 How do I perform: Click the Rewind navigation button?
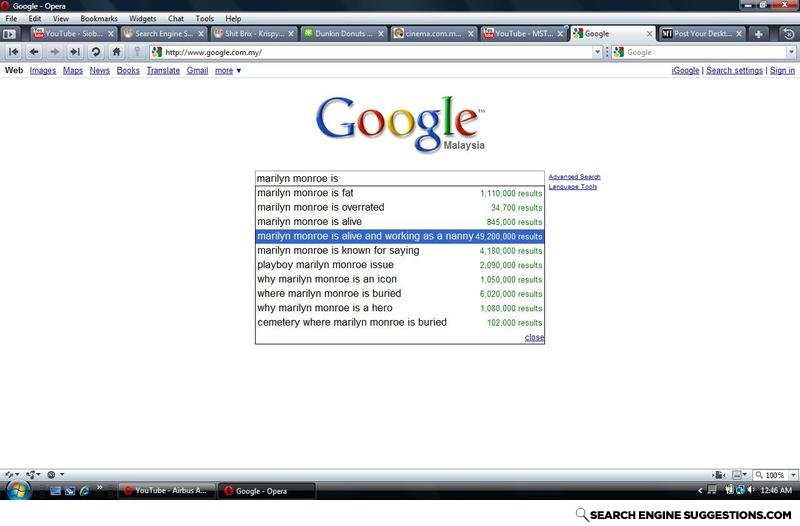click(x=14, y=52)
